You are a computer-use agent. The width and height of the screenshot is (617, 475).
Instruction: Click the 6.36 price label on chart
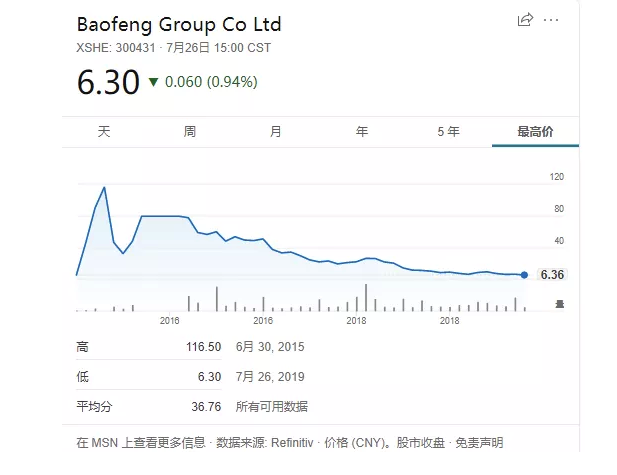point(552,275)
